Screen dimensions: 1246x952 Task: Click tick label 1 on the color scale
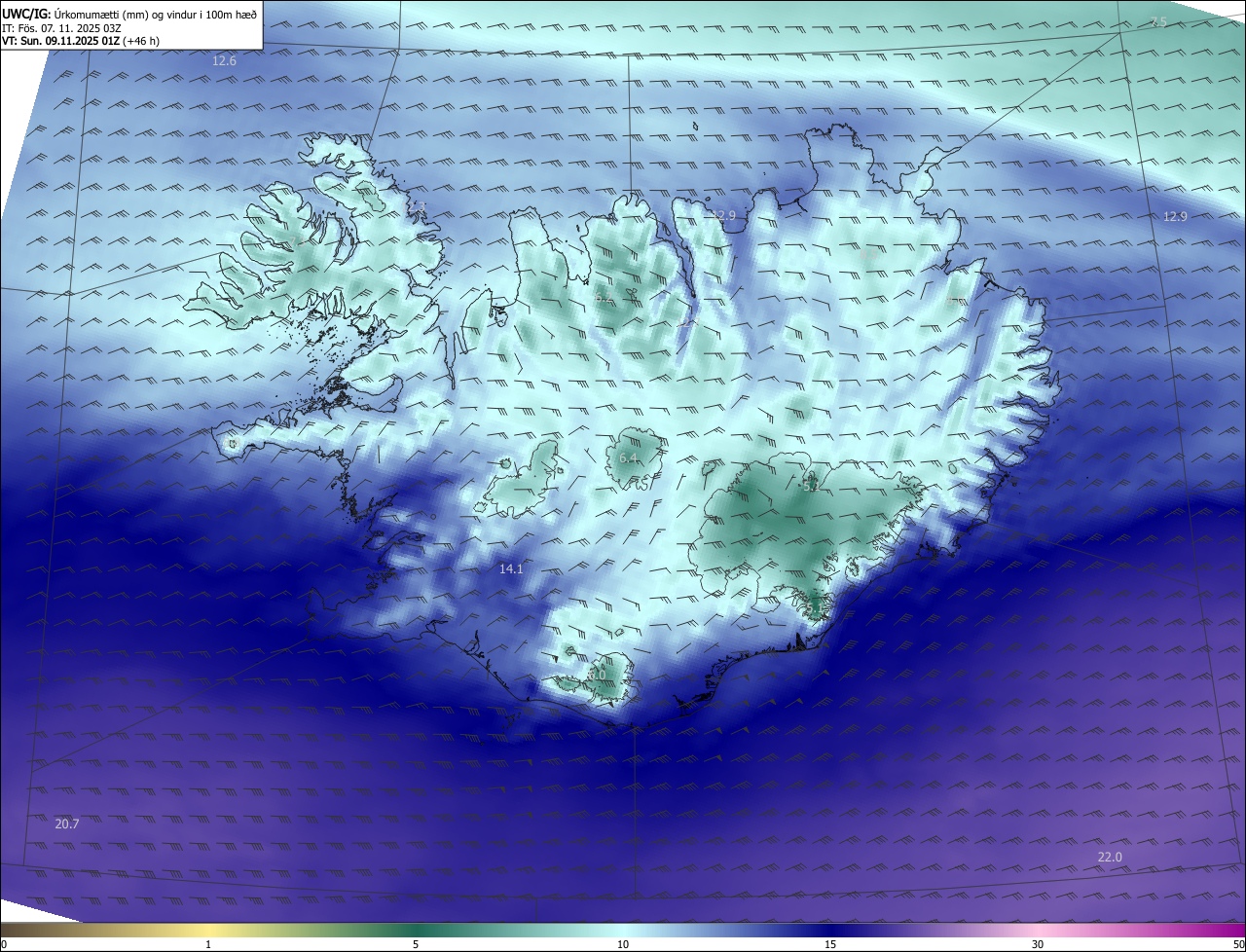(x=208, y=944)
